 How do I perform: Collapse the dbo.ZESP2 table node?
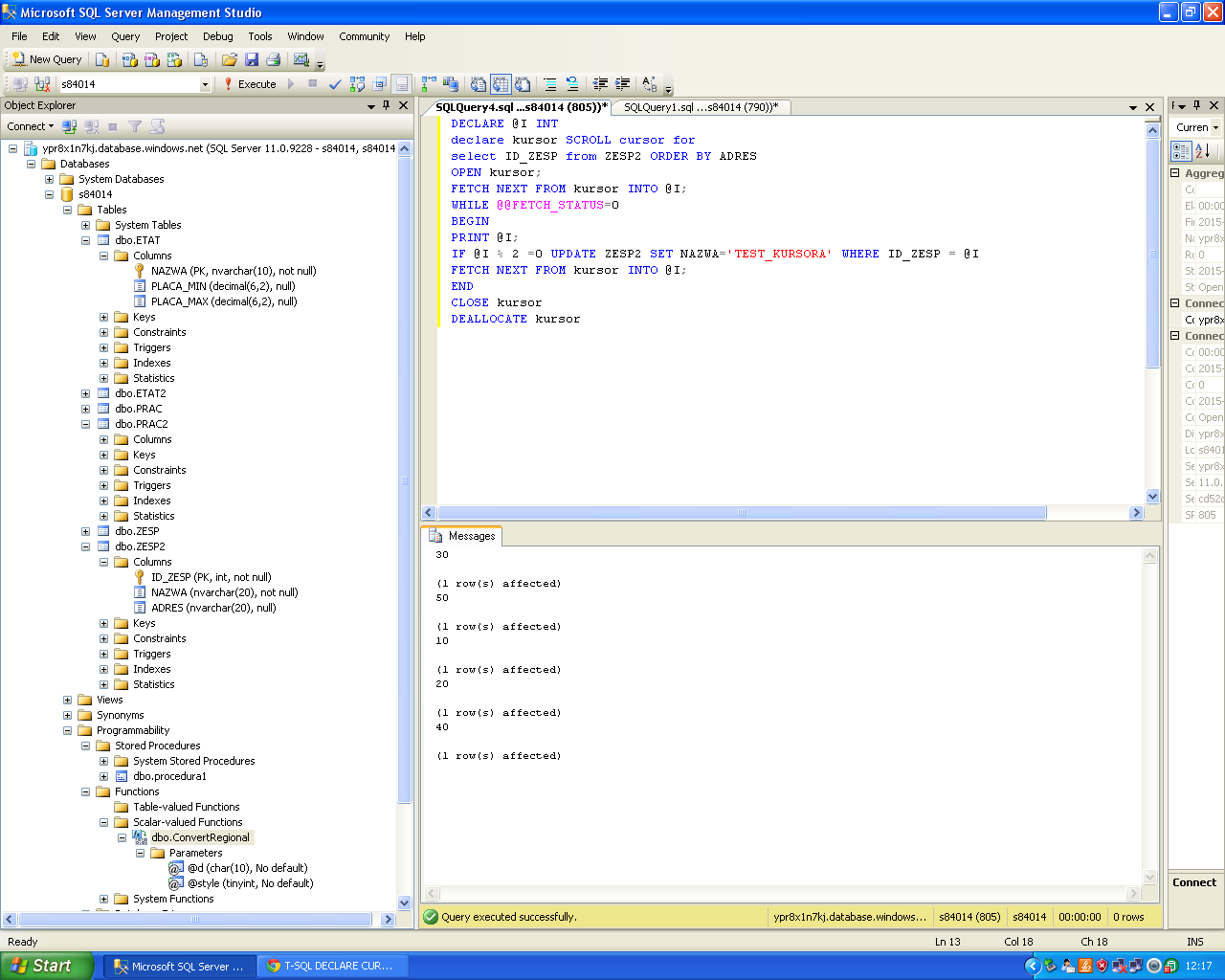click(x=85, y=546)
